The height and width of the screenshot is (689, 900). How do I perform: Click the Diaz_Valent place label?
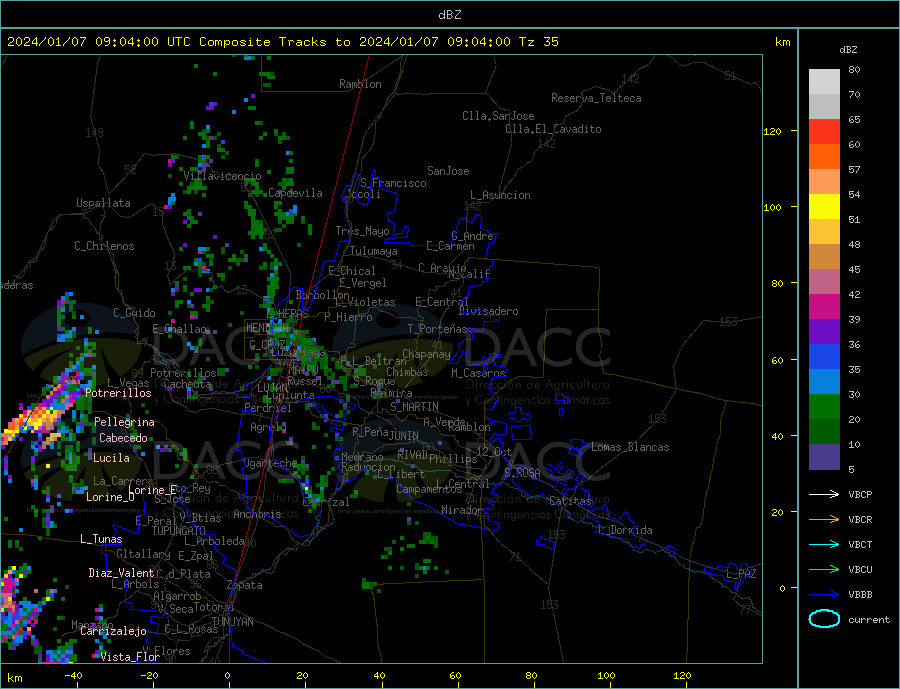(121, 573)
